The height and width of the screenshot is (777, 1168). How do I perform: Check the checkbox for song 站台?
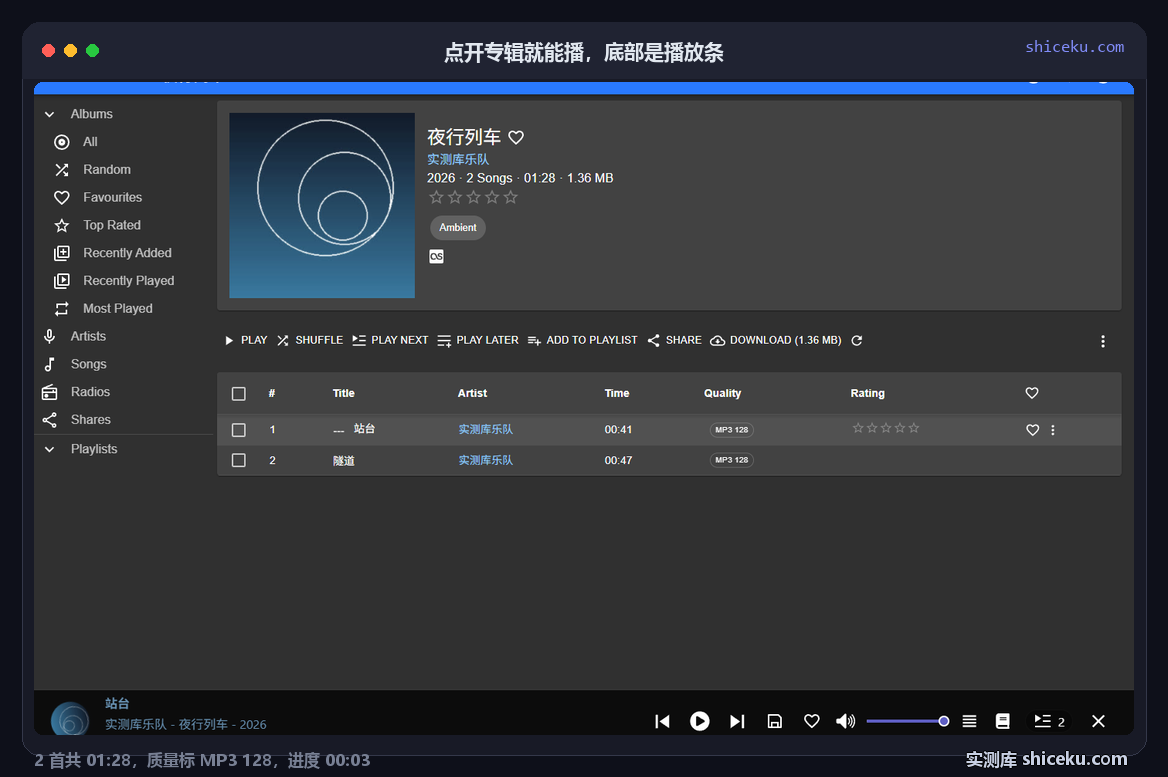[238, 430]
